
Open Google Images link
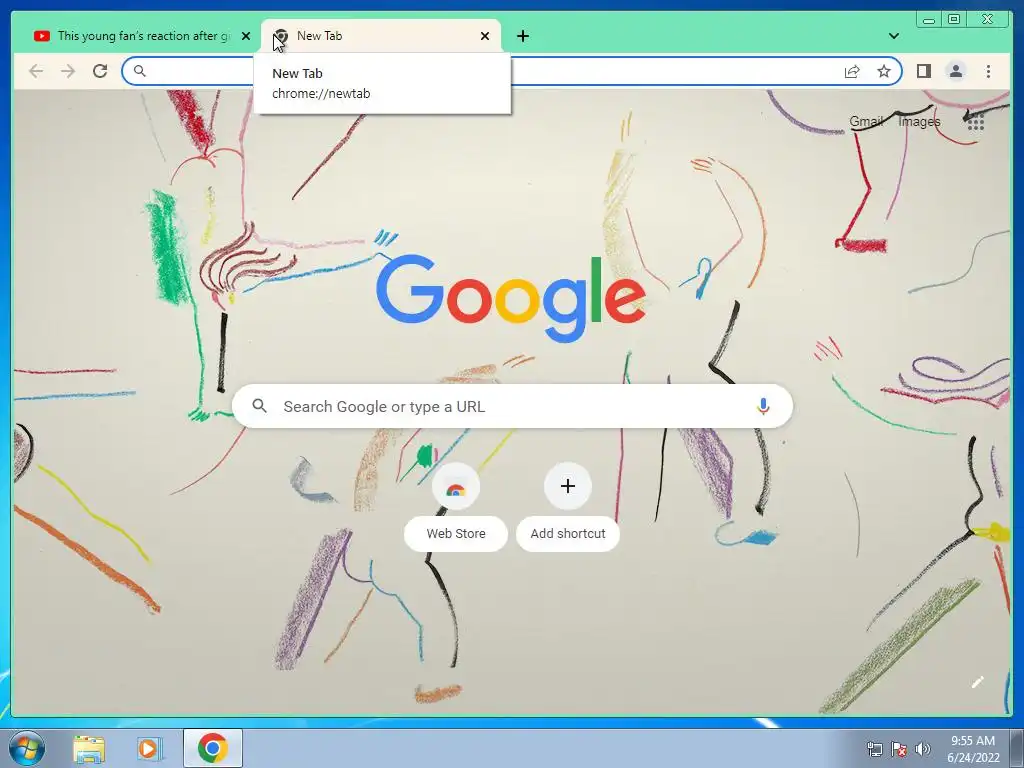pos(919,121)
